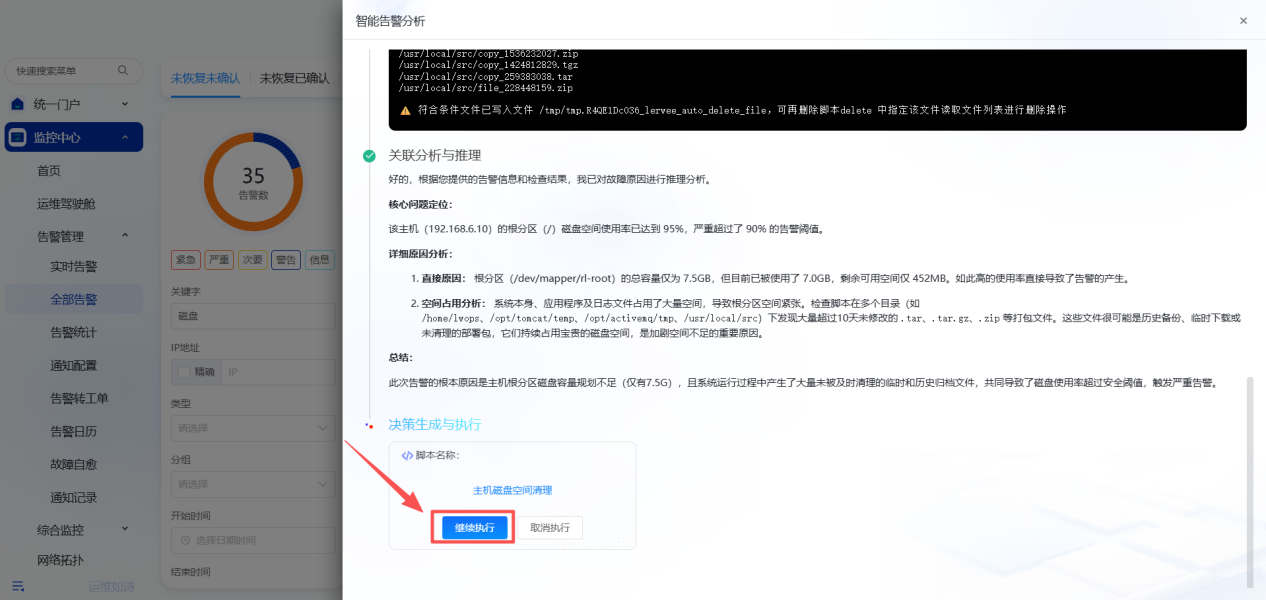Open the 主机磁盘空间清理 script link
The height and width of the screenshot is (600, 1266).
pos(512,490)
